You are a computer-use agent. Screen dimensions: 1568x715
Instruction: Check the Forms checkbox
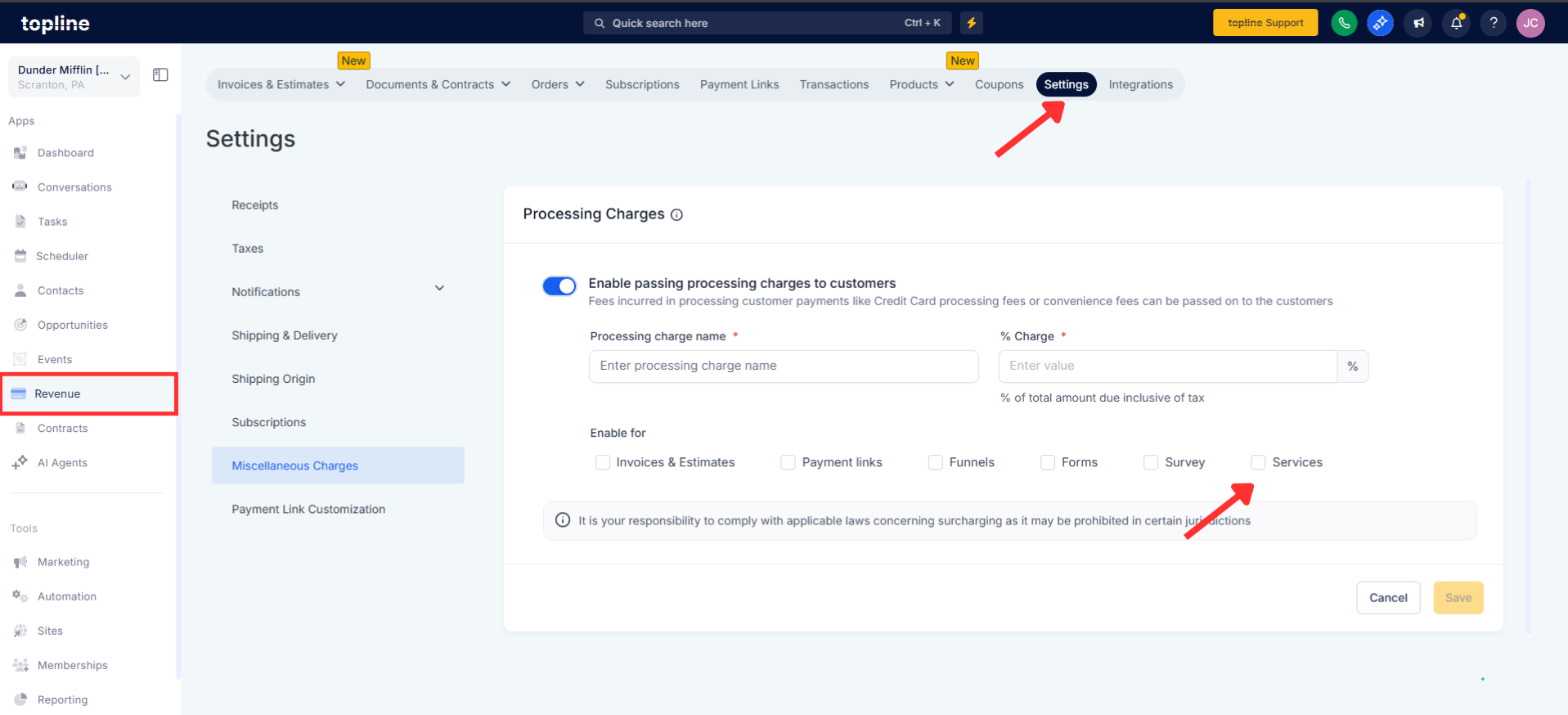pos(1048,462)
